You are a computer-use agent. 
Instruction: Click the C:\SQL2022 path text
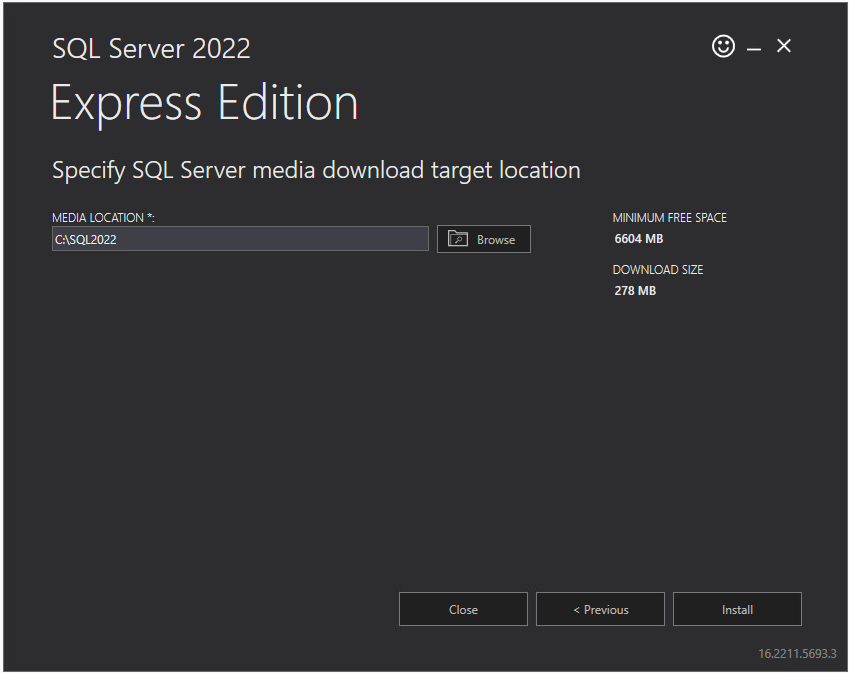click(86, 240)
